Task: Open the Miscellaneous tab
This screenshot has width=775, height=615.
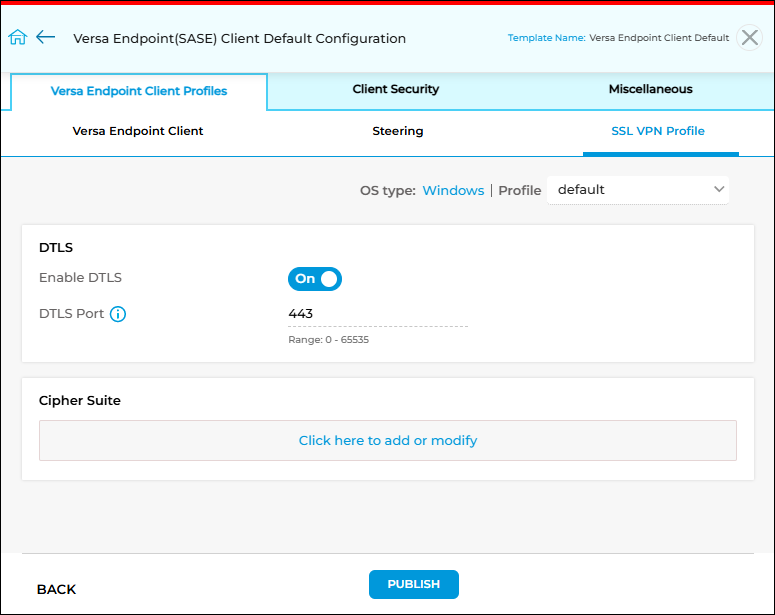Action: click(x=650, y=89)
